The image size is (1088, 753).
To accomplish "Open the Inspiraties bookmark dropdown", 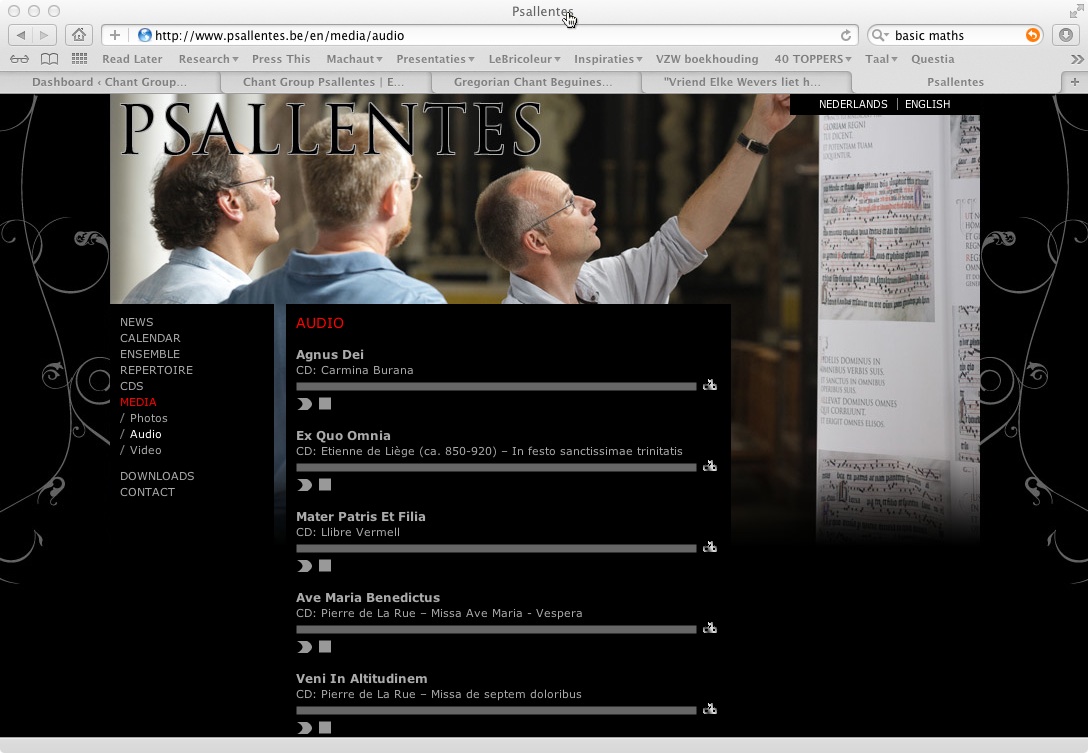I will pos(608,59).
